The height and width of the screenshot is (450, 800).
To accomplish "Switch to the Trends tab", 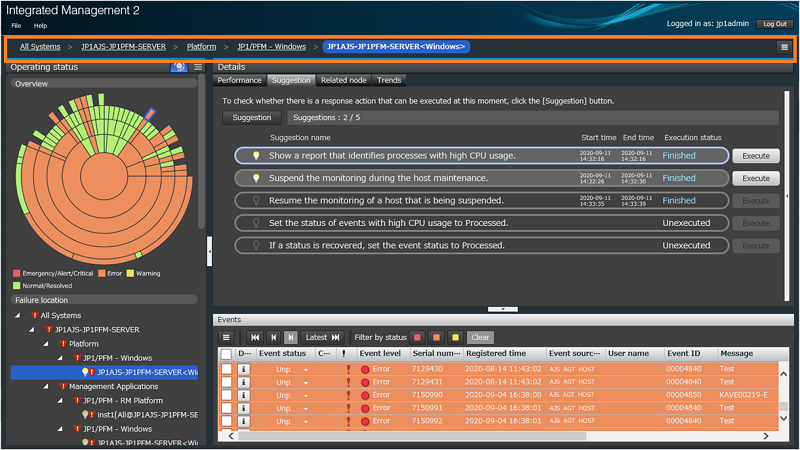I will pyautogui.click(x=389, y=80).
